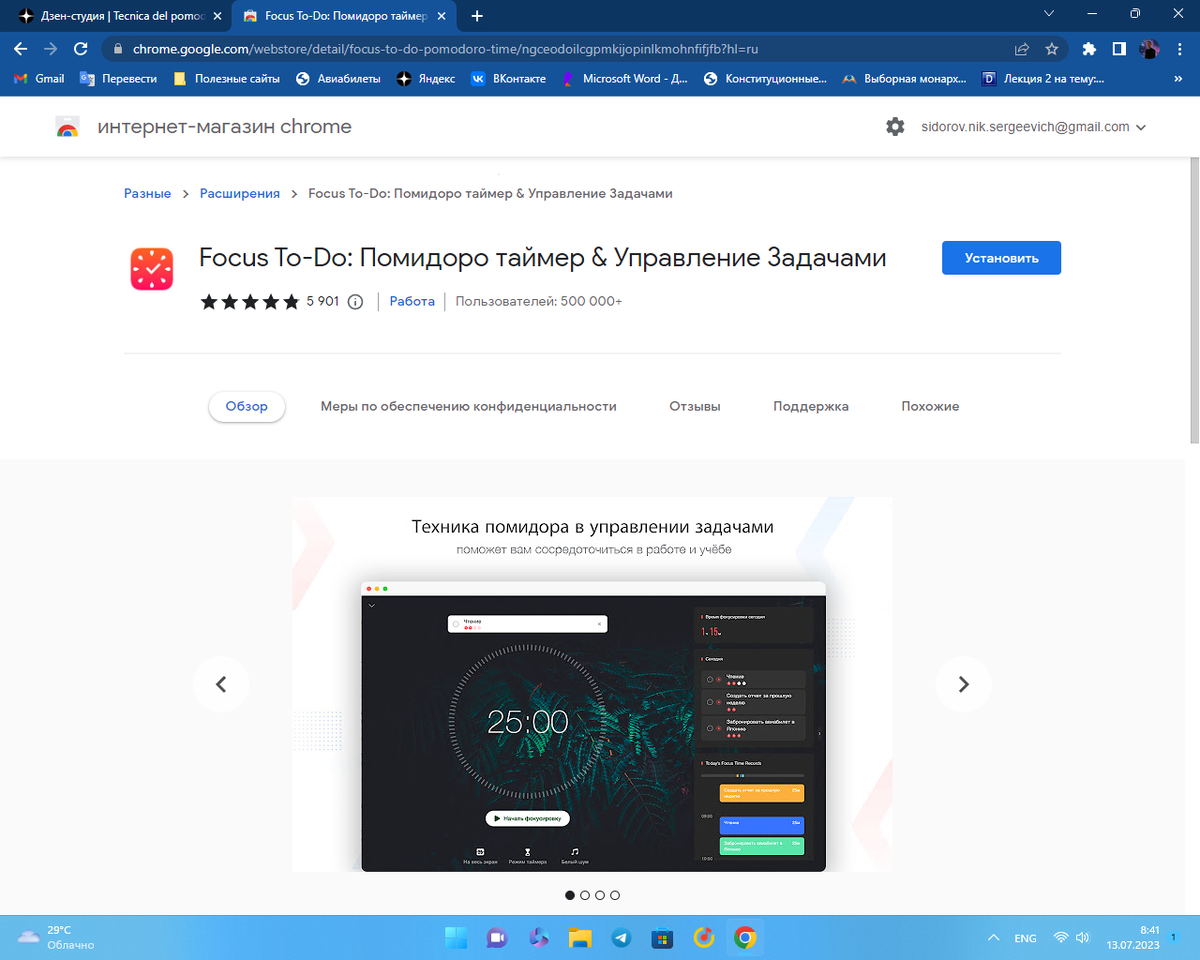The image size is (1200, 960).
Task: Close the Focus To-Do tab
Action: click(x=442, y=16)
